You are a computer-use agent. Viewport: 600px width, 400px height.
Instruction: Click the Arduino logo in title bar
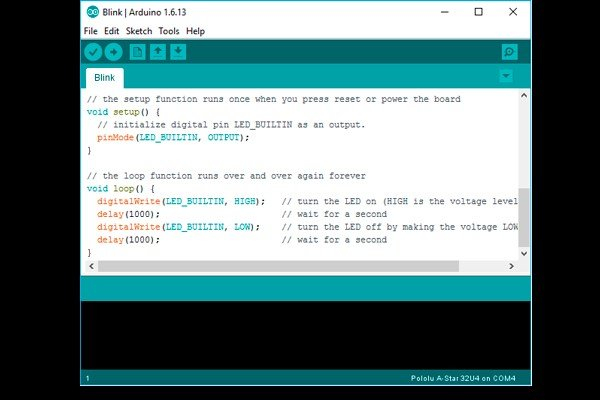(93, 12)
